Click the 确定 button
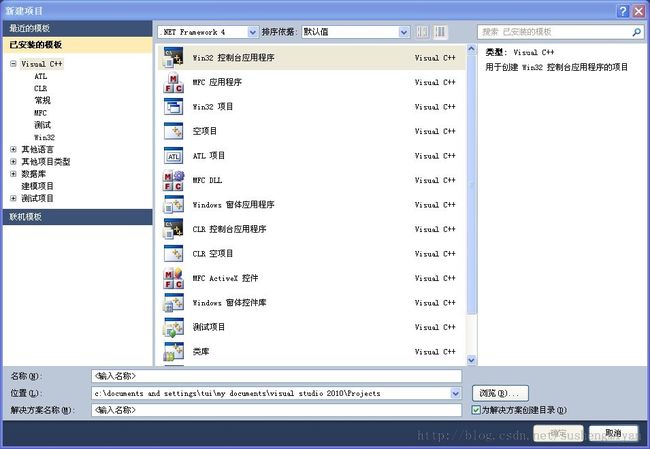 (558, 433)
